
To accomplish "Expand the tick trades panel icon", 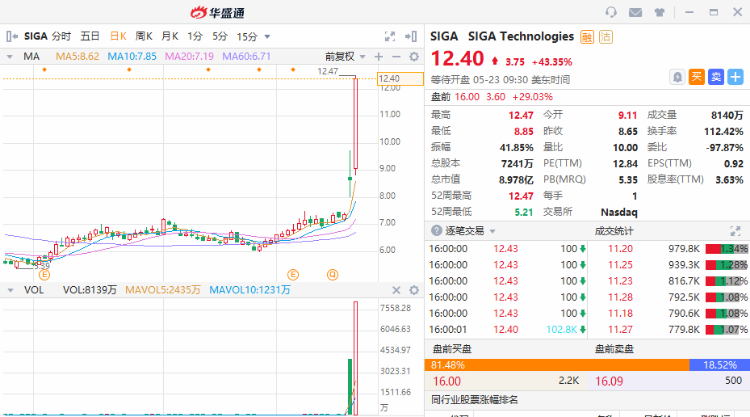I will (735, 231).
